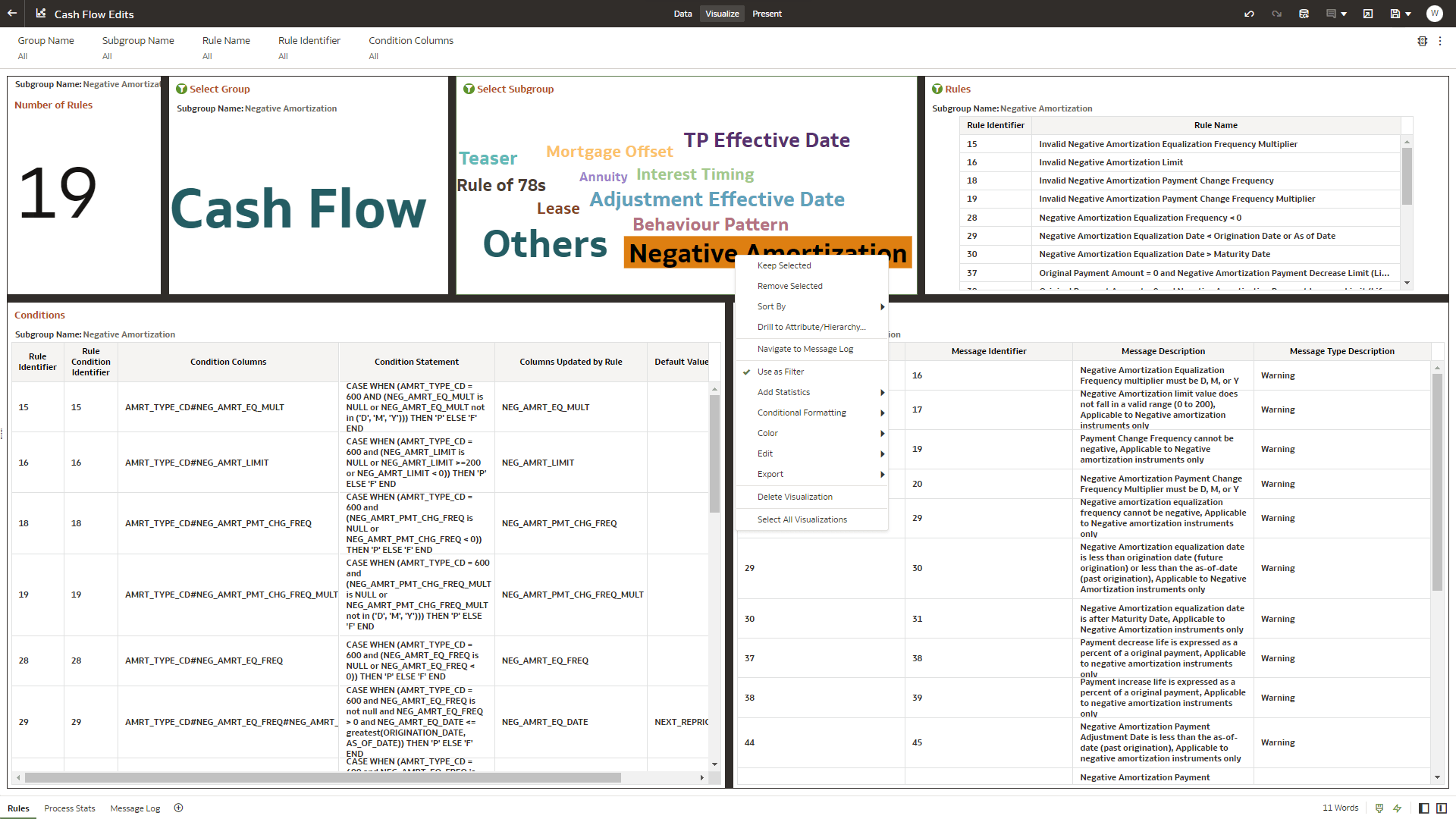Image resolution: width=1456 pixels, height=819 pixels.
Task: Open the Group Name filter showing All
Action: coord(45,48)
